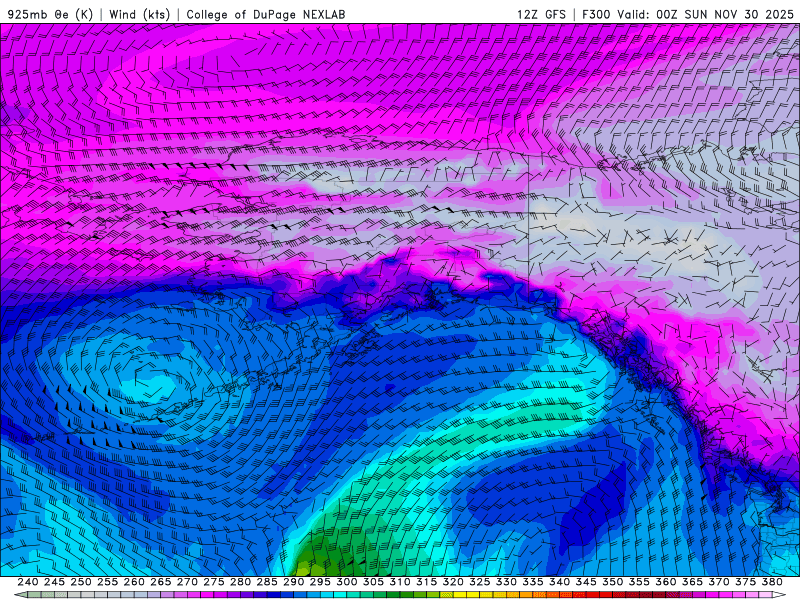The image size is (800, 600).
Task: Select the "12Z GFS" model run label
Action: (x=541, y=14)
